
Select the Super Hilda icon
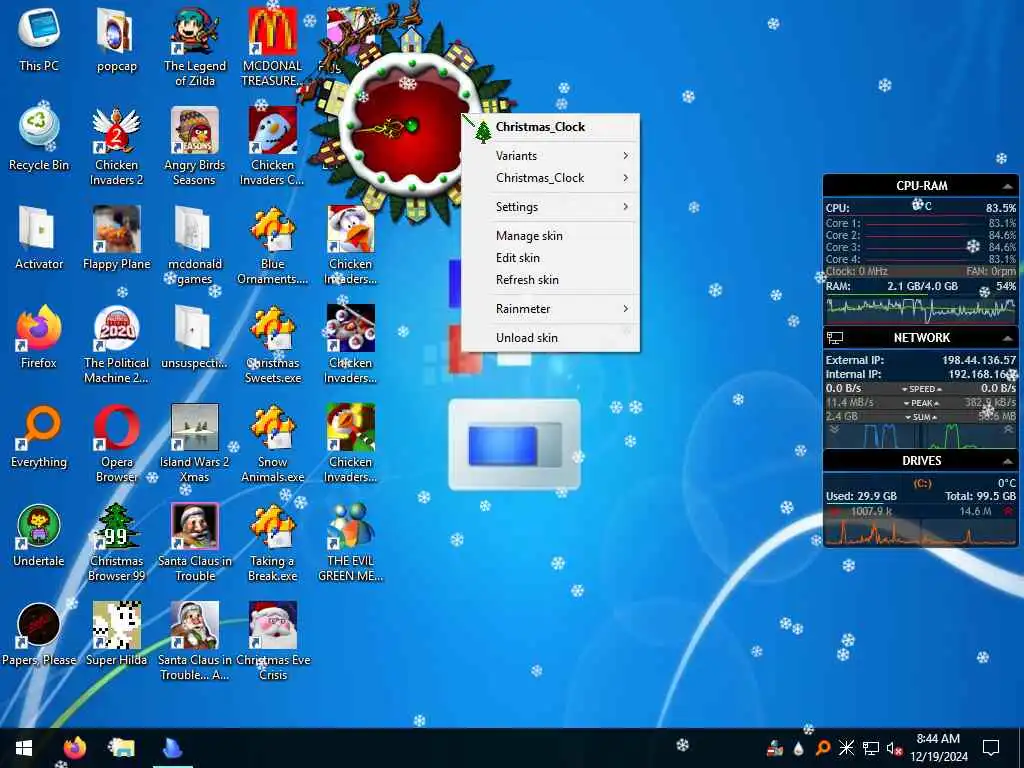coord(116,635)
